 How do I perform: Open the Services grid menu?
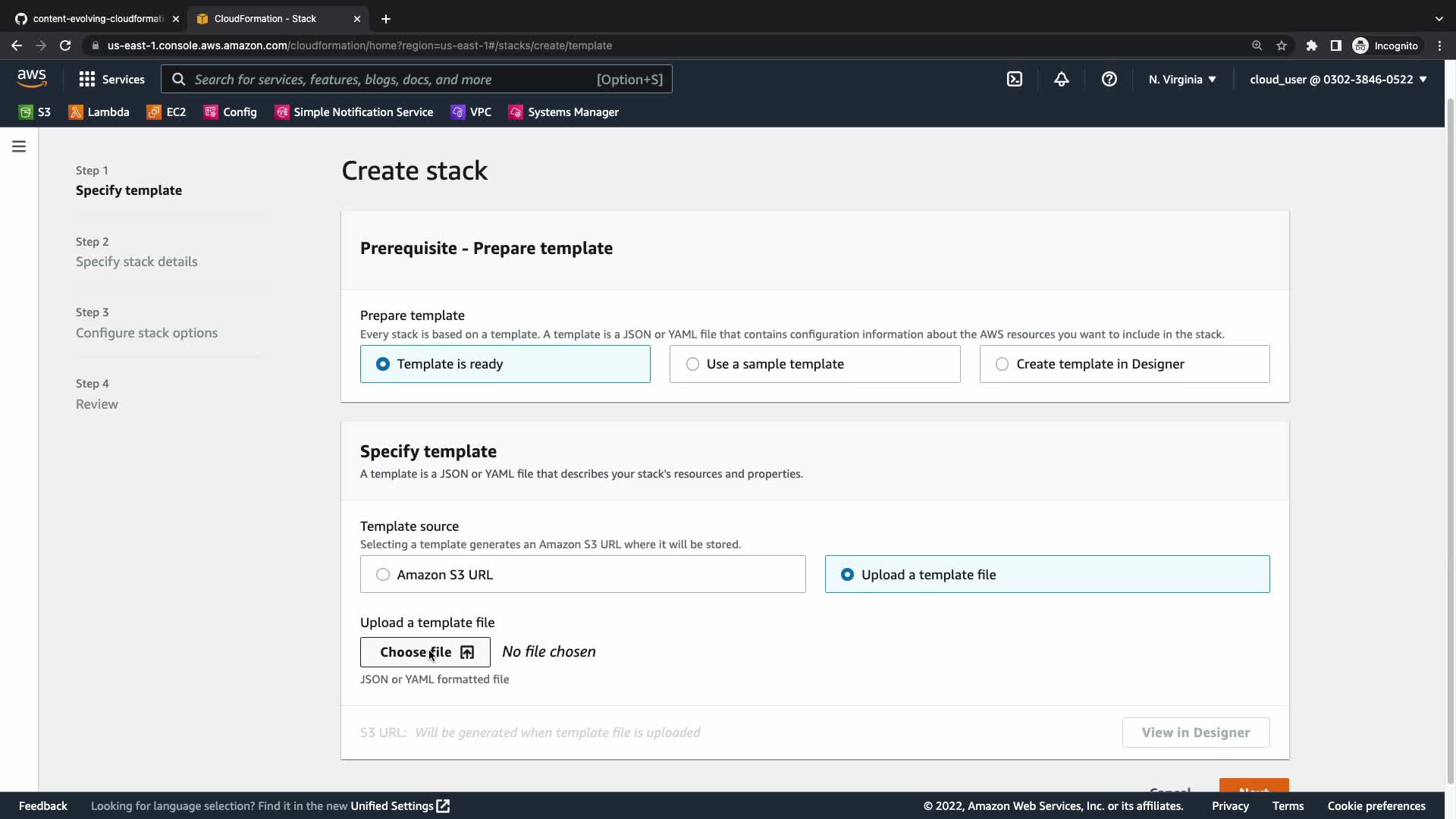coord(111,80)
